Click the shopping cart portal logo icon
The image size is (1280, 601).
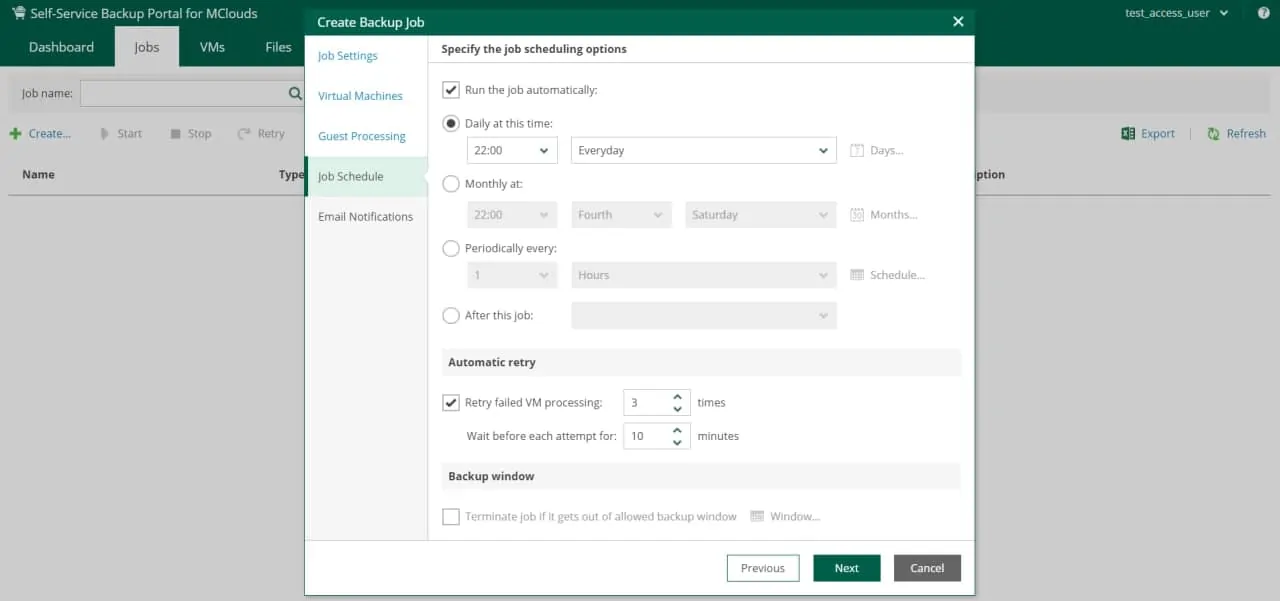tap(18, 13)
